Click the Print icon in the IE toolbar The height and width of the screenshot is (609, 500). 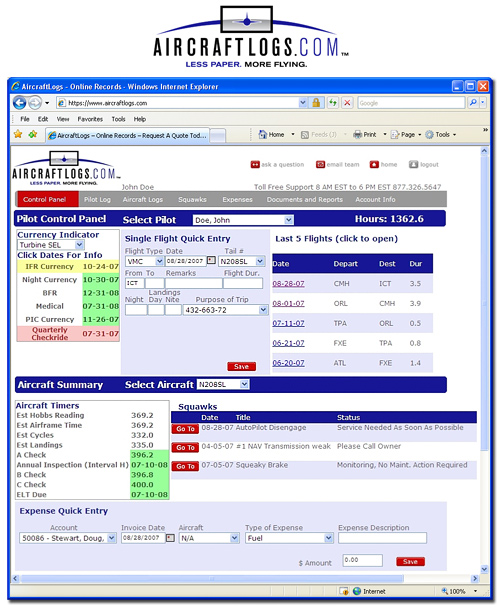click(357, 135)
